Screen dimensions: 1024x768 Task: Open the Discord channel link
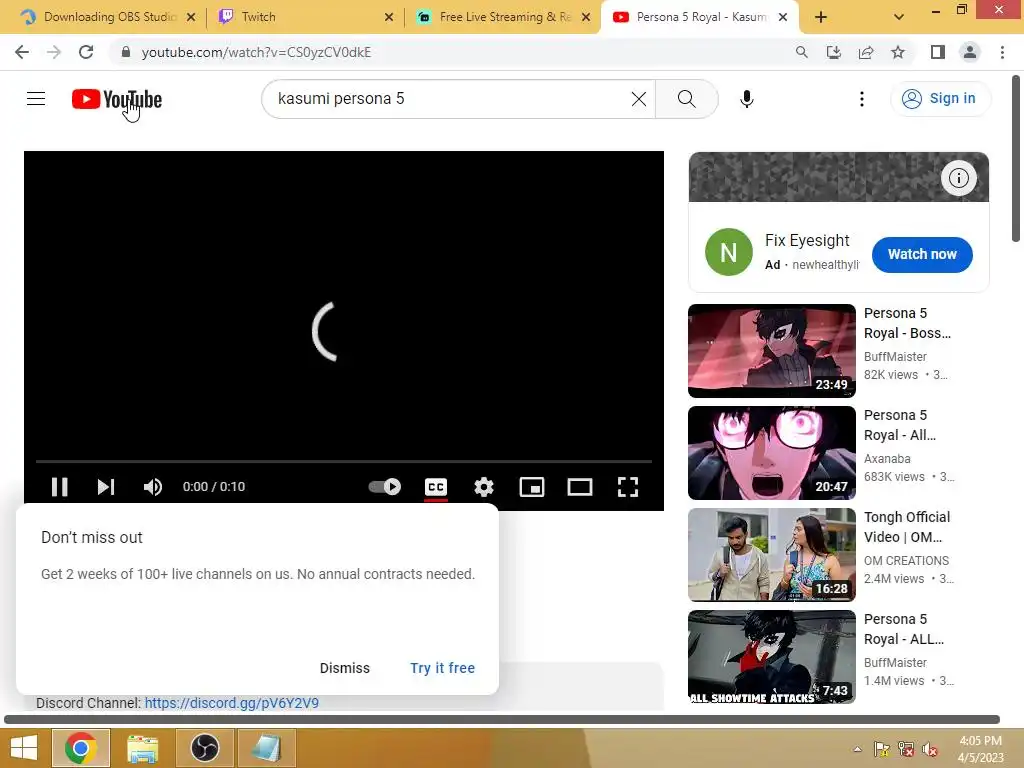(x=232, y=703)
